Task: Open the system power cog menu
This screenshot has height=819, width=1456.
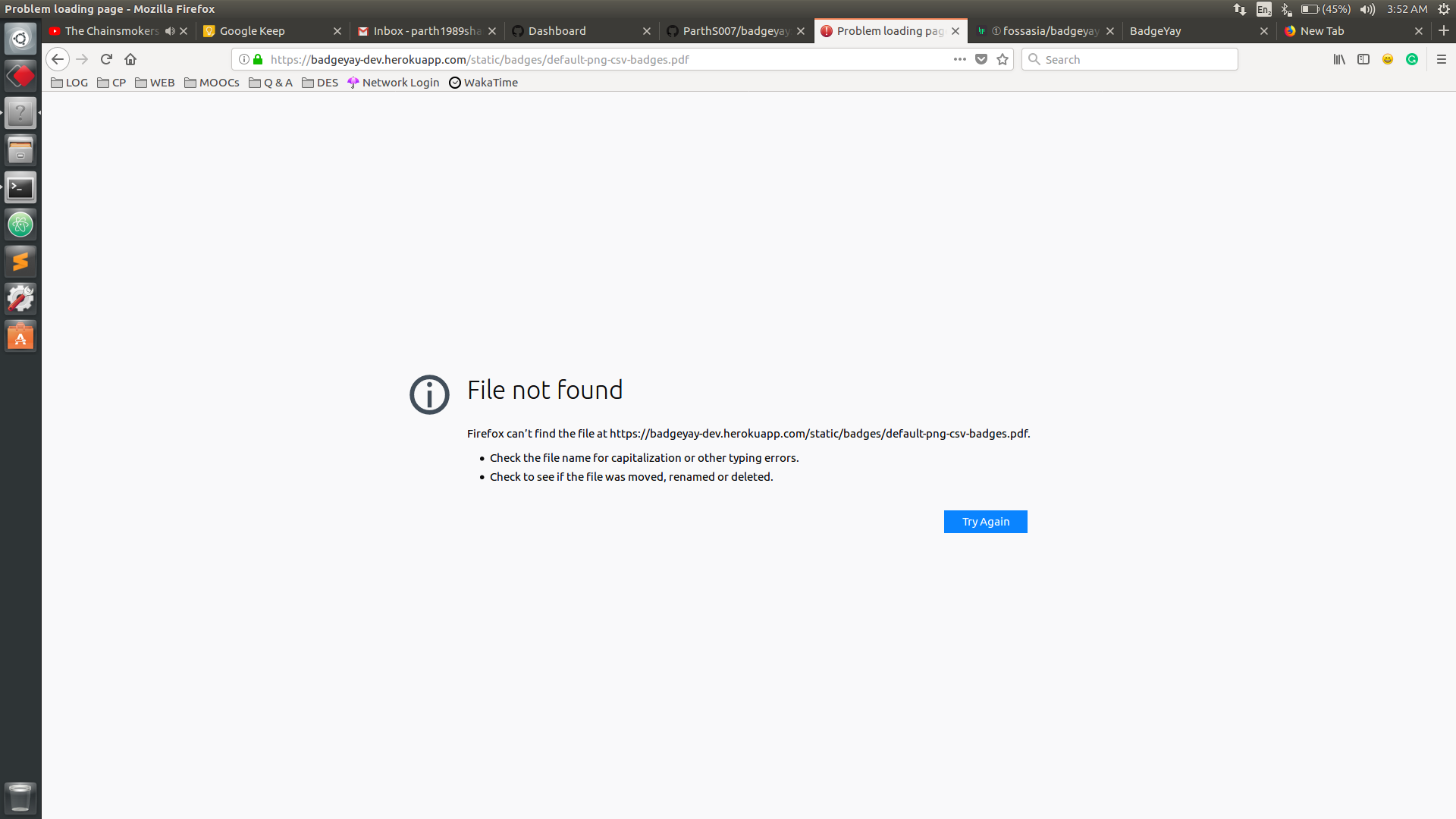Action: (x=1444, y=9)
